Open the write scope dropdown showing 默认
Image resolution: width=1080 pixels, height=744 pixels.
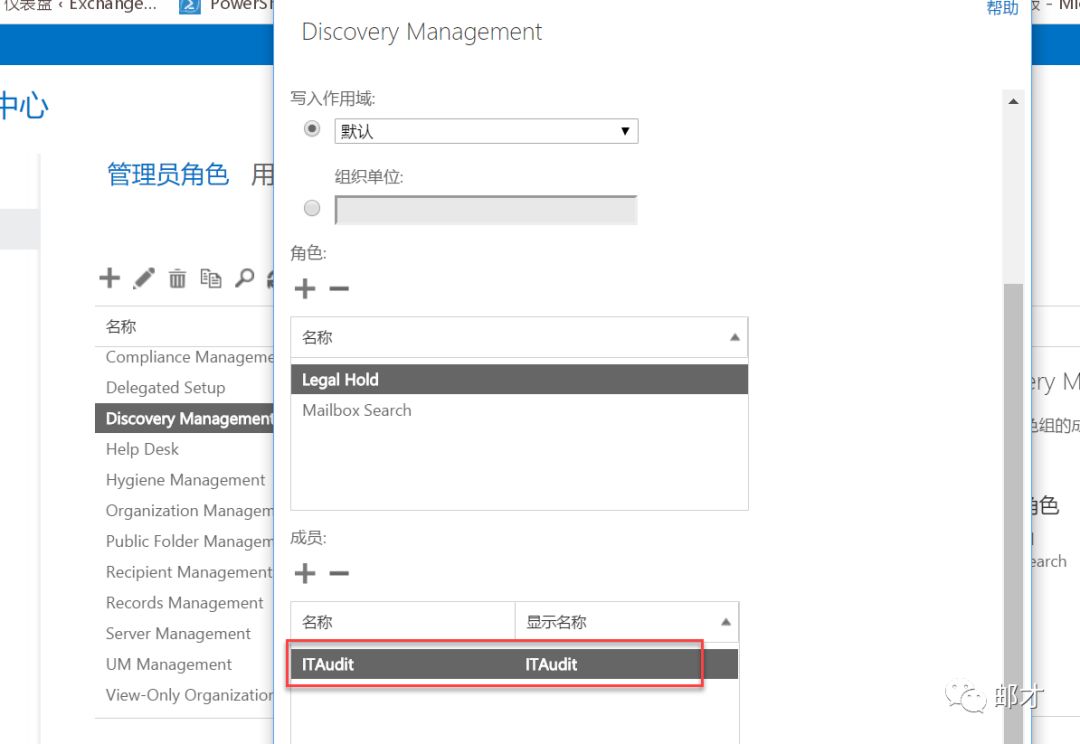pyautogui.click(x=486, y=131)
